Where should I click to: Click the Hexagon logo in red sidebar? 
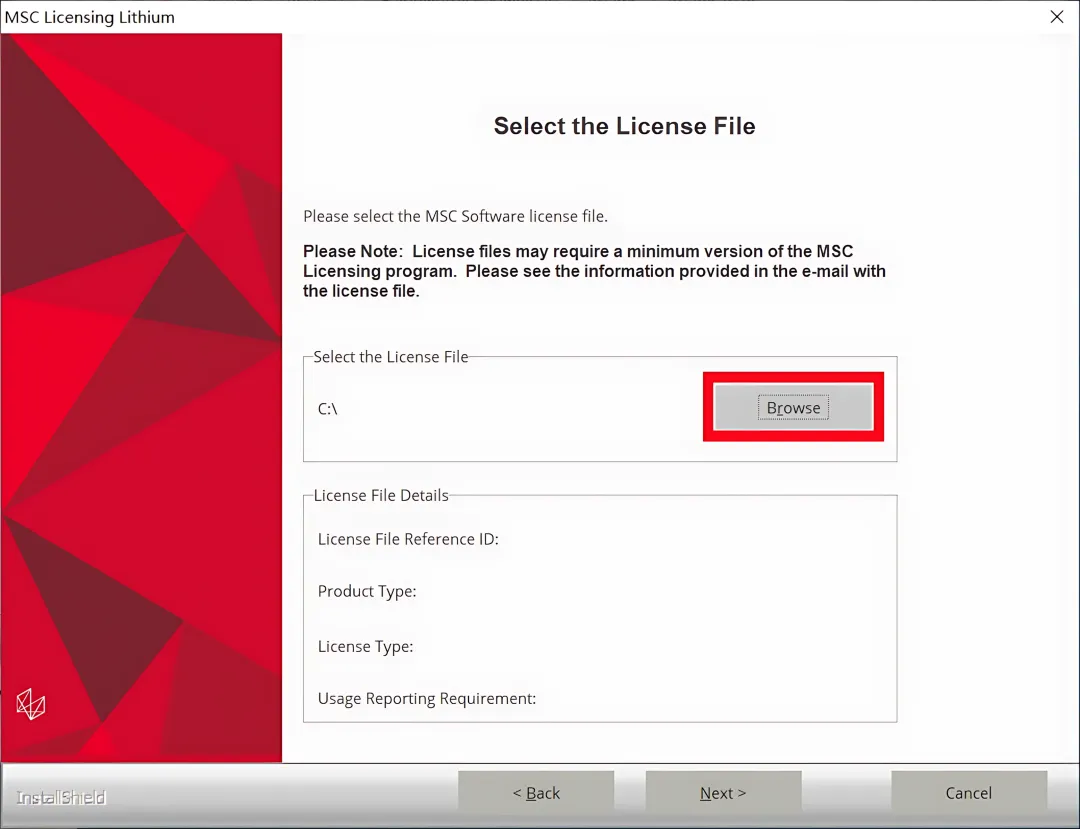(x=30, y=704)
